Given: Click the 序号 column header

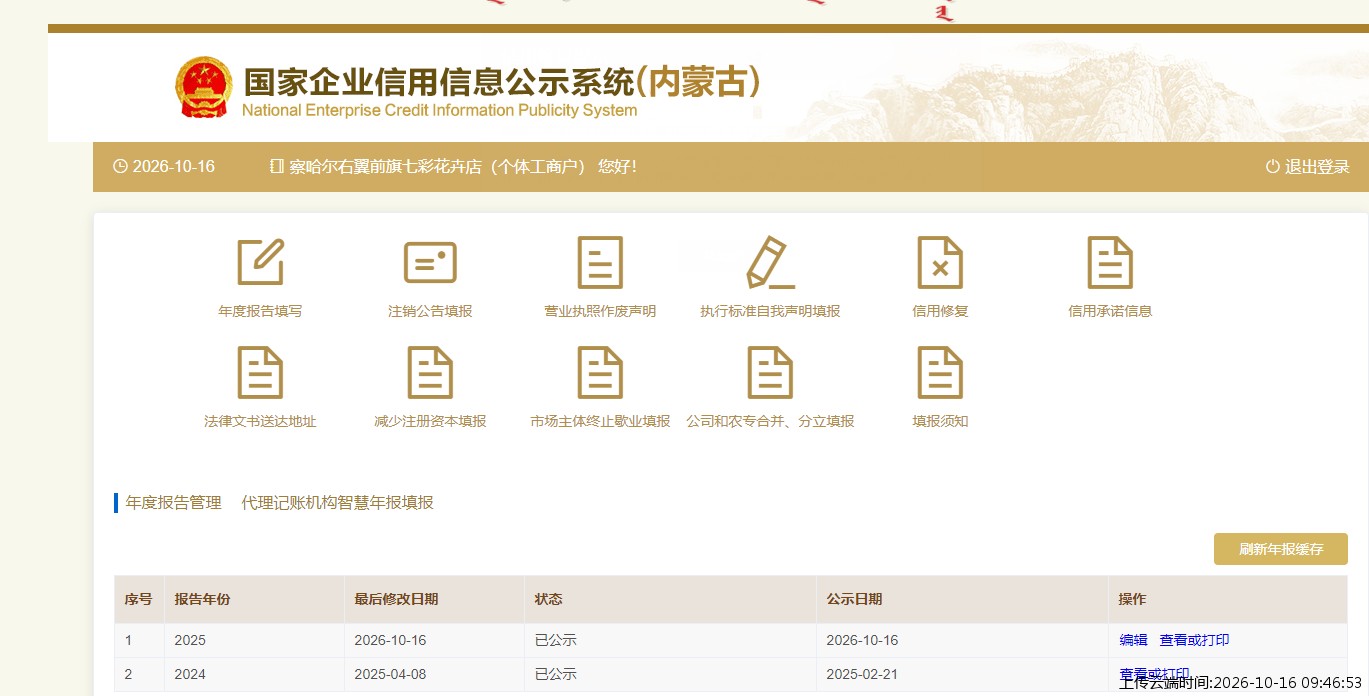Looking at the screenshot, I should point(139,599).
